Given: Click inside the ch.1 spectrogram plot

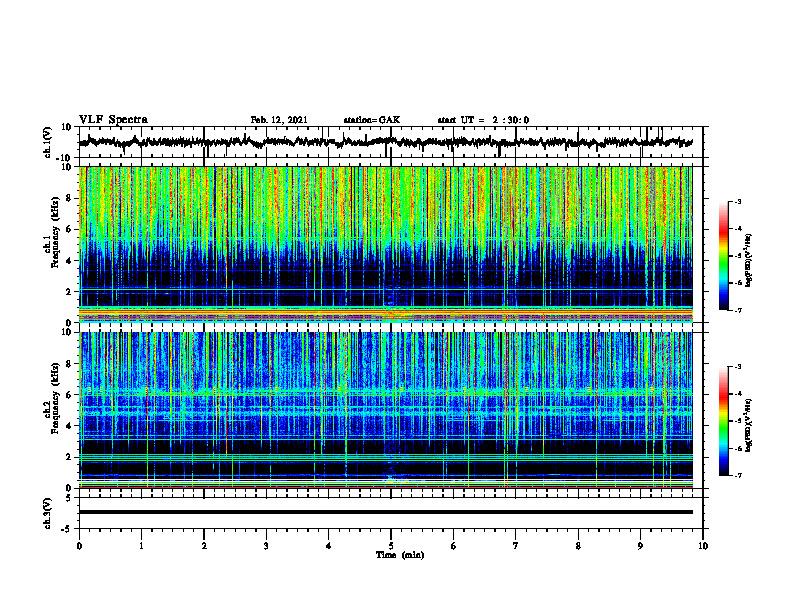Looking at the screenshot, I should 385,244.
